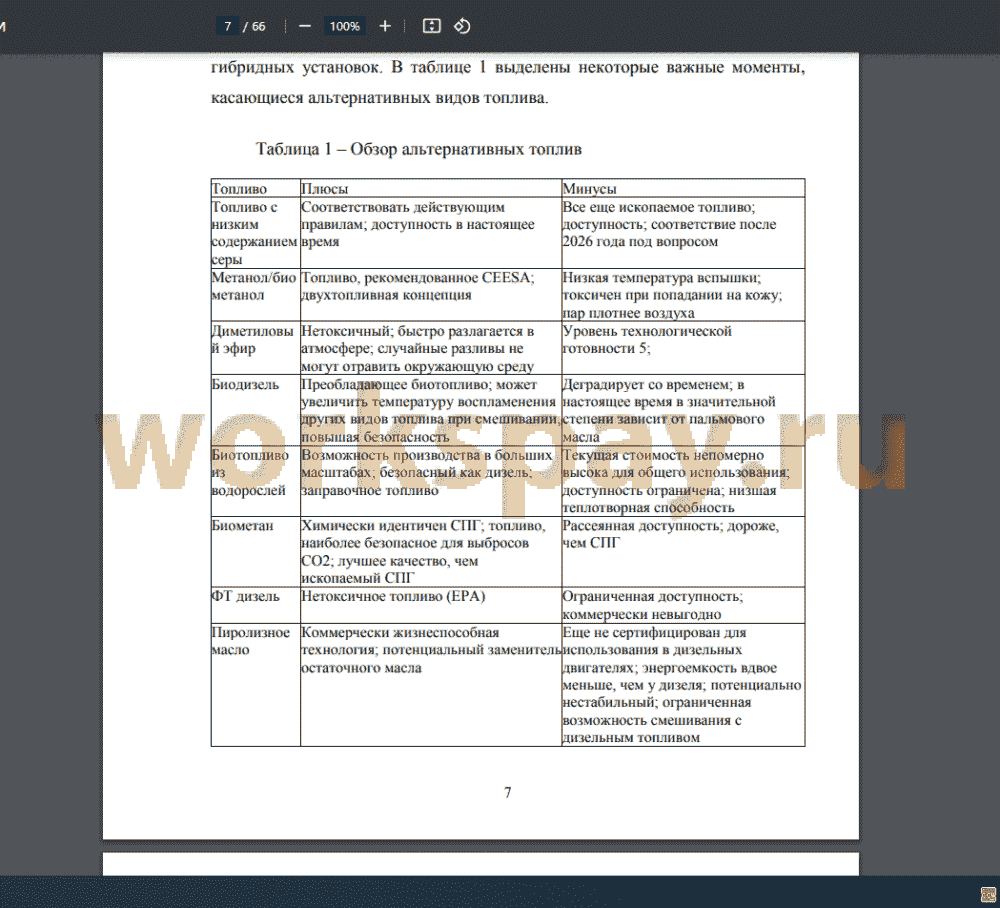1000x908 pixels.
Task: Click the text 'Химически идентичен СПГ'
Action: (x=390, y=525)
